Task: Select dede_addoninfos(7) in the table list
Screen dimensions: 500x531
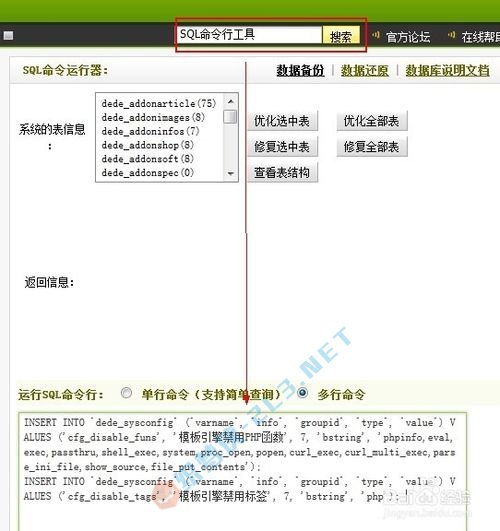Action: click(x=150, y=131)
